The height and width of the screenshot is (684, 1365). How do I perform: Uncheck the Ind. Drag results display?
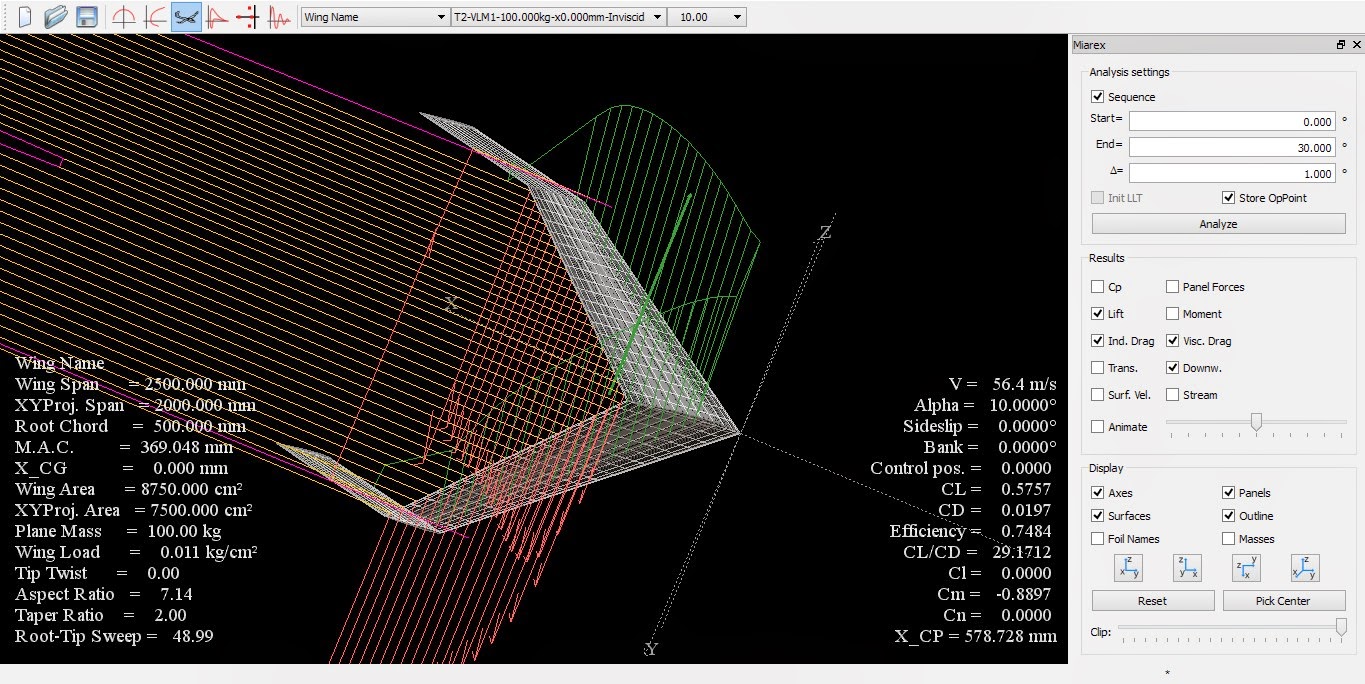pos(1097,340)
